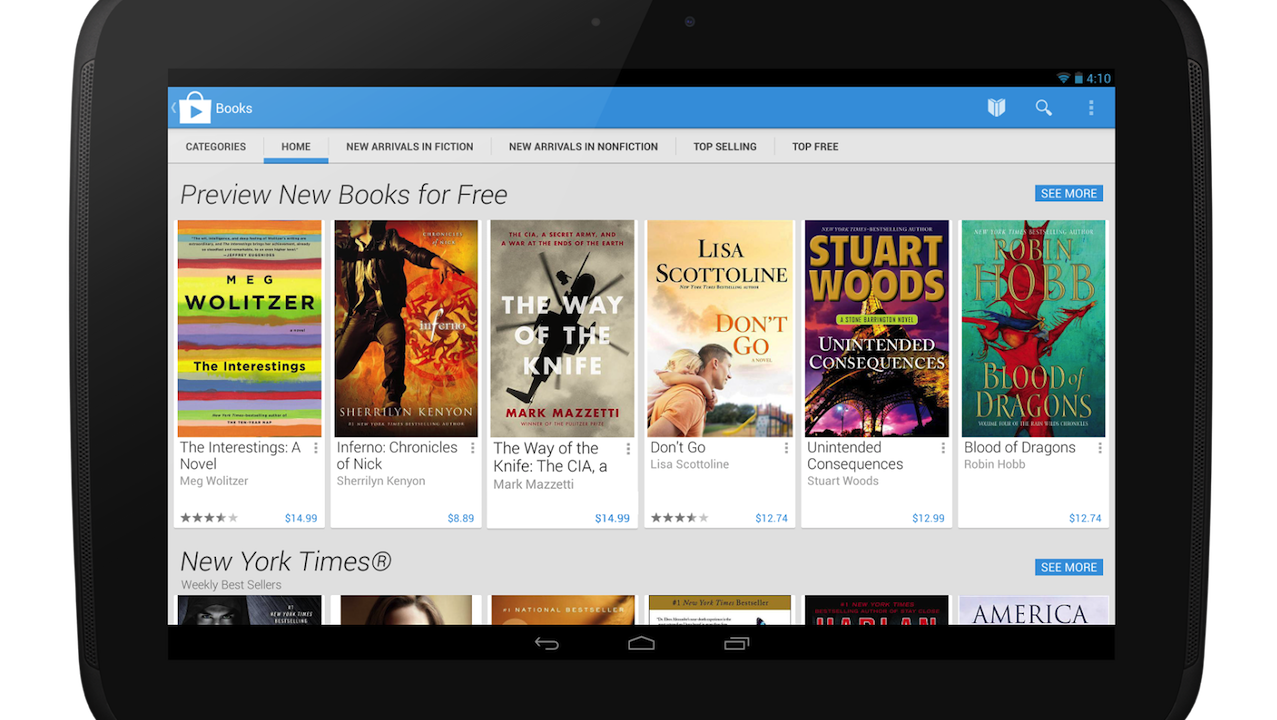Image resolution: width=1277 pixels, height=720 pixels.
Task: Open New Arrivals in Nonfiction tab
Action: tap(583, 146)
